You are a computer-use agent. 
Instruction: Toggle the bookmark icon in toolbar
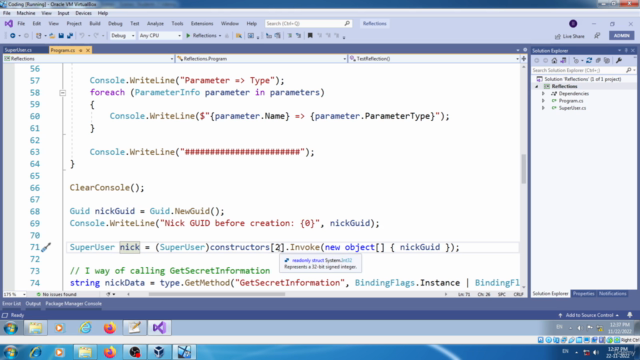pos(310,36)
